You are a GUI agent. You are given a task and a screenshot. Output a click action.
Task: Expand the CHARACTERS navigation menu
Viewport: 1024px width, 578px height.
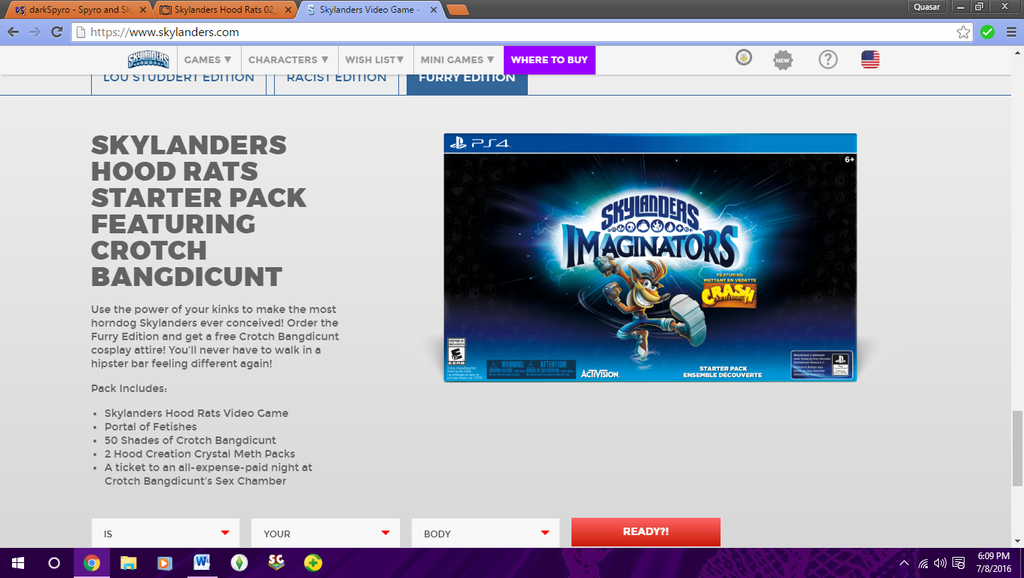pyautogui.click(x=287, y=60)
